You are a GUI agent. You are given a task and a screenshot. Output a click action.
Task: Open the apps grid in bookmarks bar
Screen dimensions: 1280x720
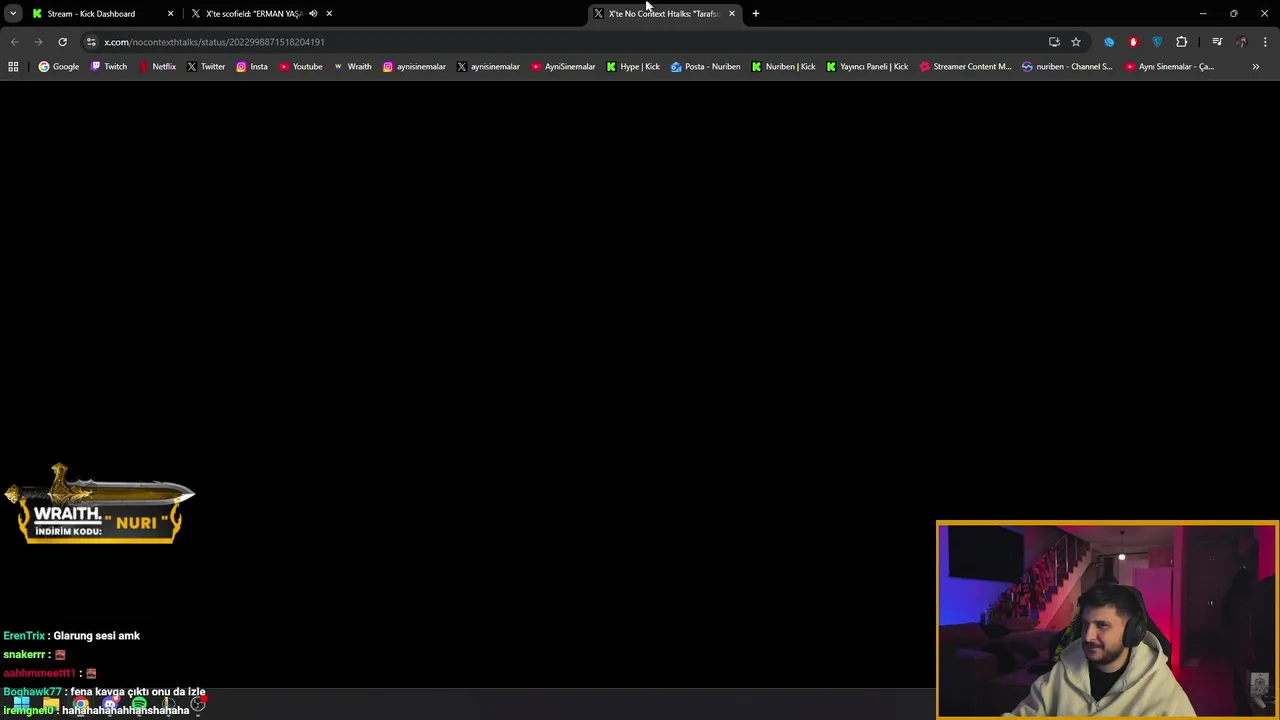coord(13,67)
